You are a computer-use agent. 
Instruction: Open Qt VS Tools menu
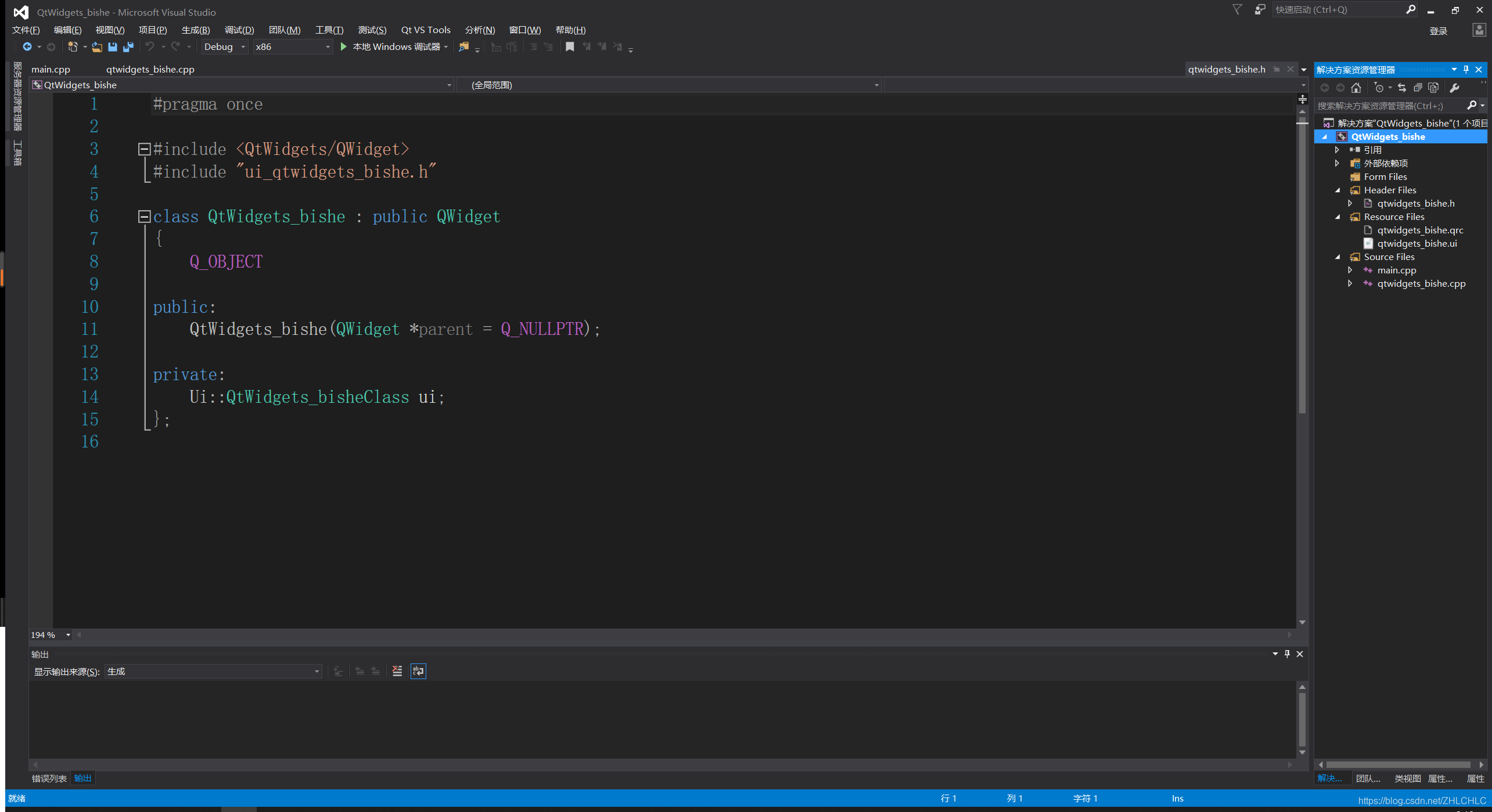pyautogui.click(x=426, y=30)
